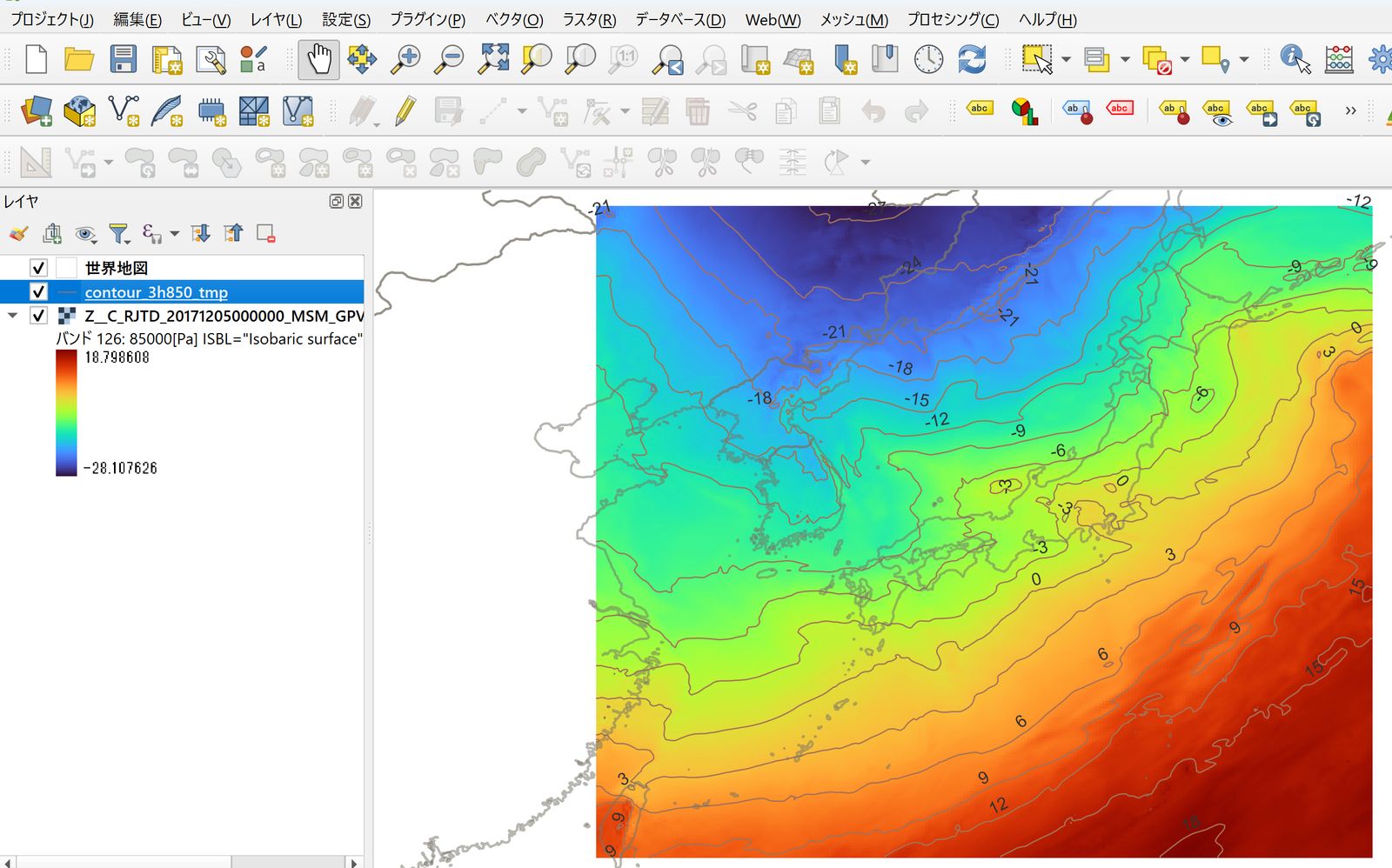
Task: Select the 世界地図 layer name
Action: point(117,268)
